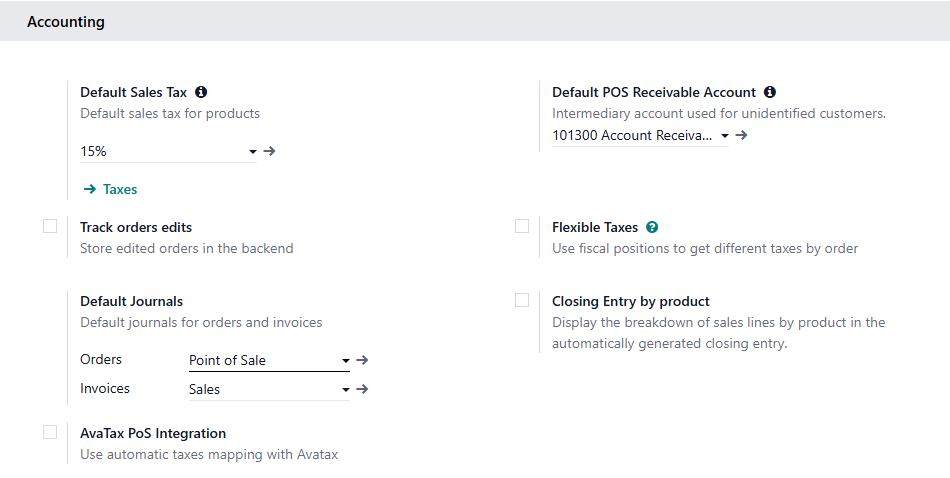Tick the Closing Entry by product checkbox
The image size is (950, 478).
pyautogui.click(x=522, y=300)
